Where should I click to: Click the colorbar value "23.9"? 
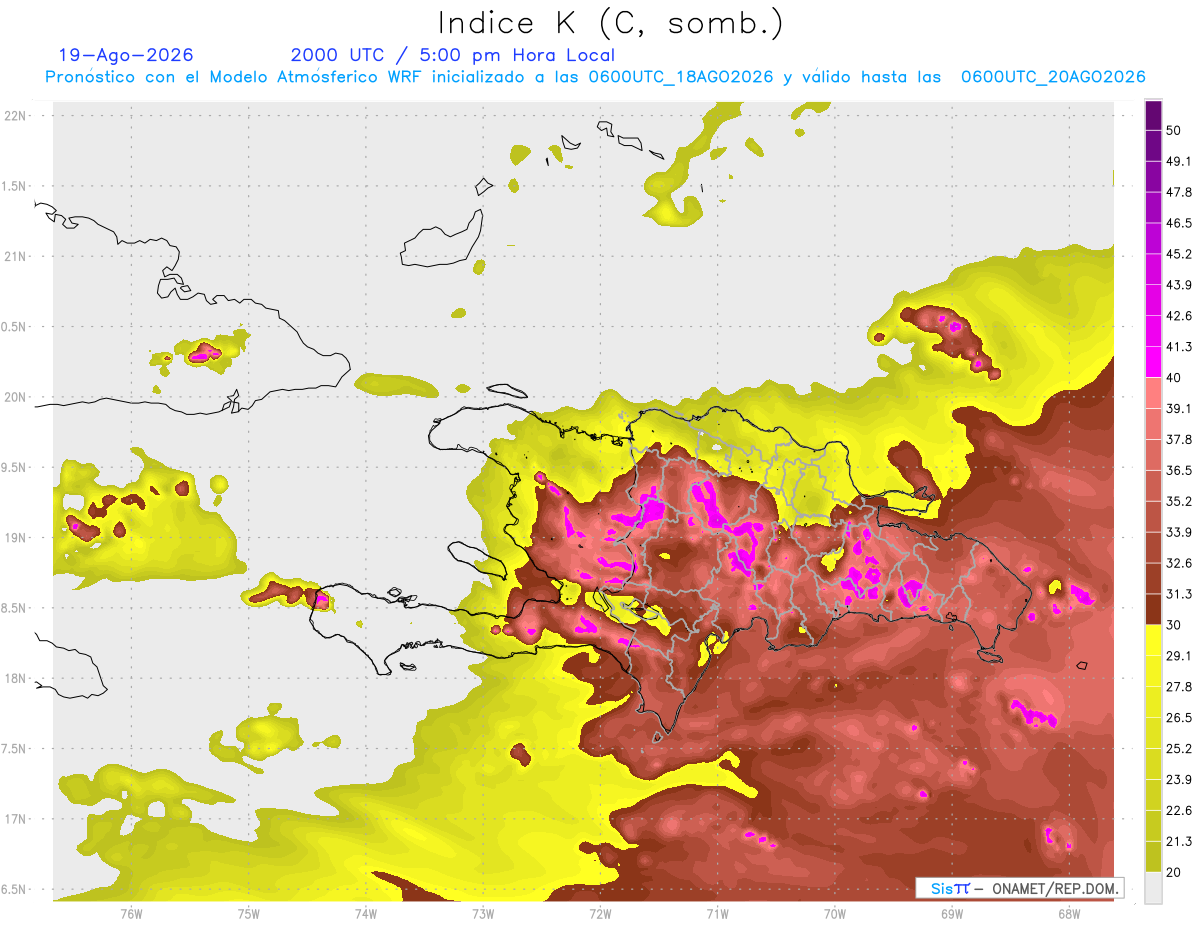[1179, 780]
